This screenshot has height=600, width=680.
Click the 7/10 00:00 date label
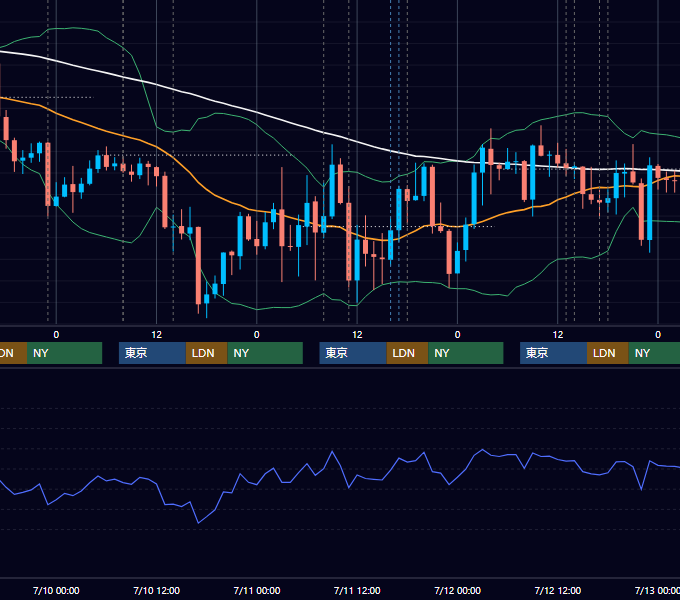[56, 590]
